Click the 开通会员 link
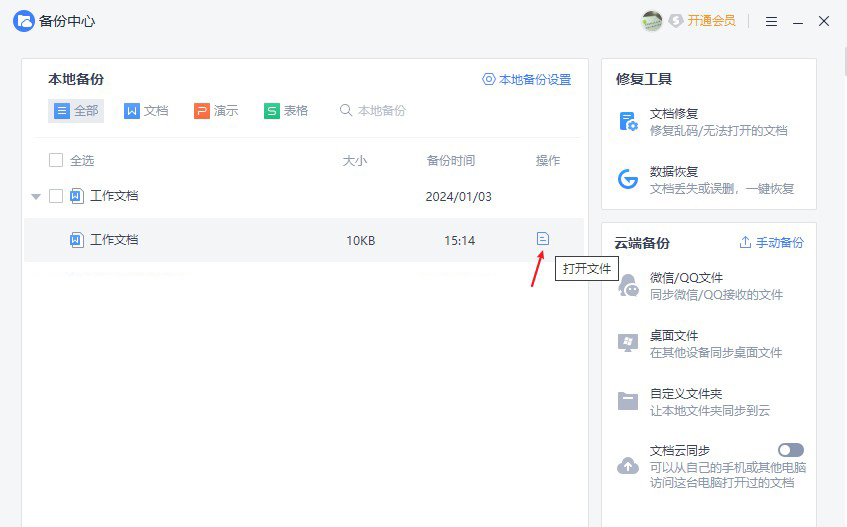Viewport: 847px width, 527px height. [711, 21]
